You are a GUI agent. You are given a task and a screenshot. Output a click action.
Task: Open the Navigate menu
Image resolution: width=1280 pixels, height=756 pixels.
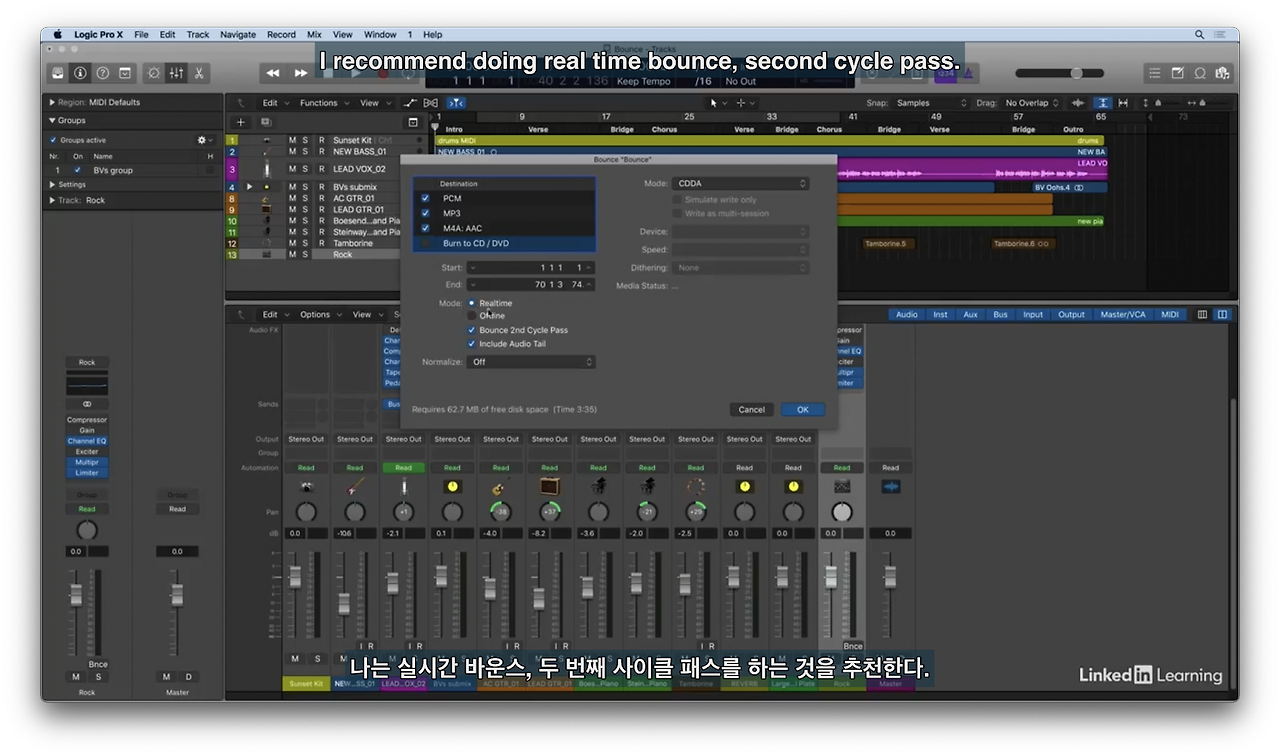[238, 34]
